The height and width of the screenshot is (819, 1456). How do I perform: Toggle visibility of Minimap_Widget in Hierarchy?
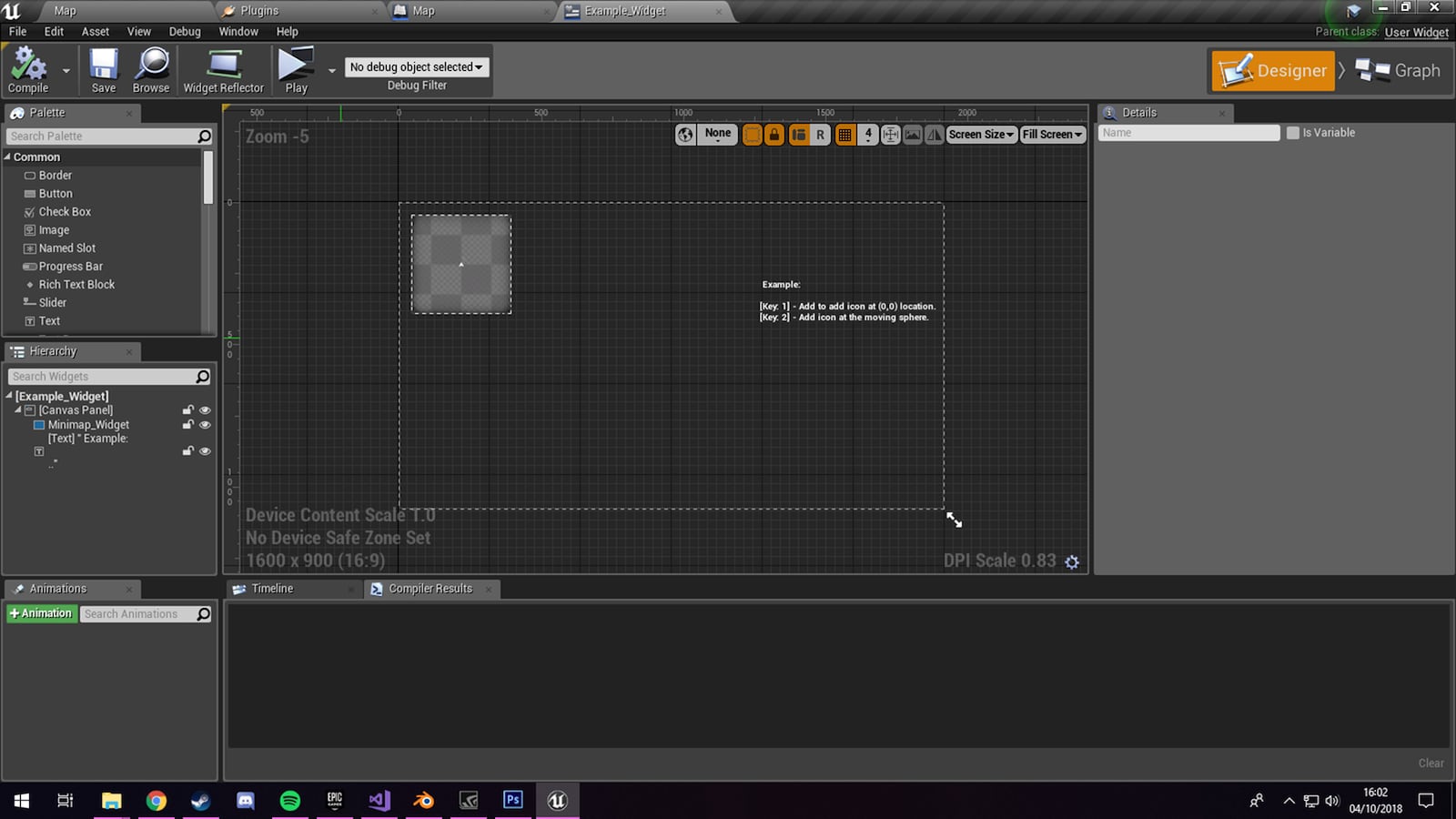(x=205, y=424)
